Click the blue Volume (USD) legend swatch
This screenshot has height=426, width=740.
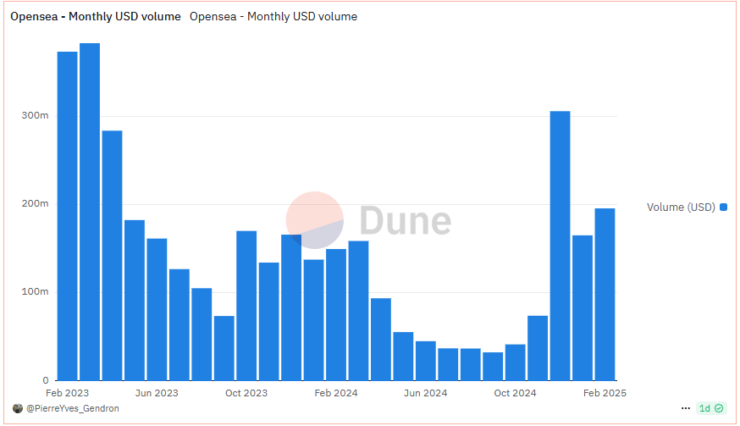point(723,207)
